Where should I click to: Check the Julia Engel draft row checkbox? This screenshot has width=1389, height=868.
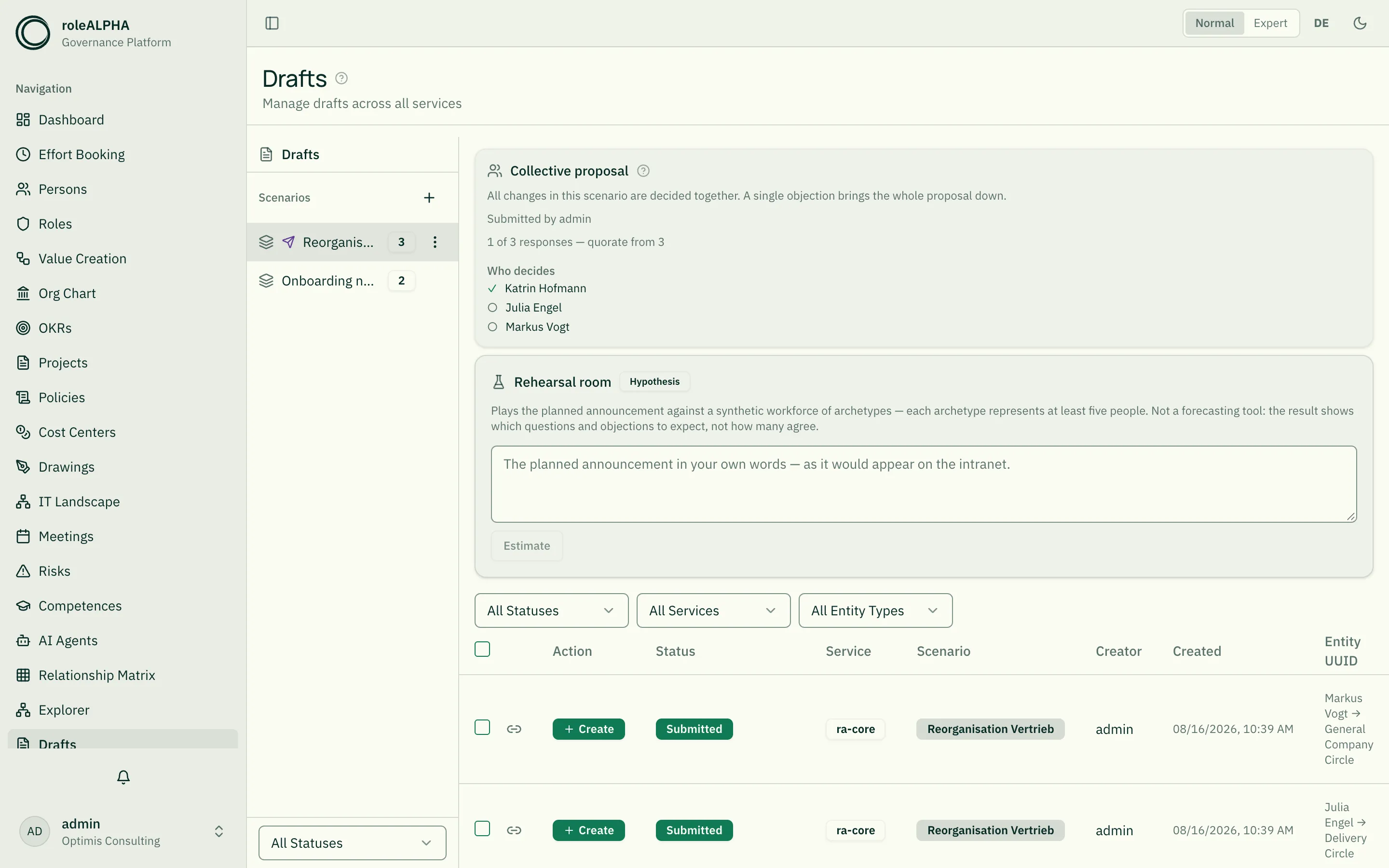[482, 828]
